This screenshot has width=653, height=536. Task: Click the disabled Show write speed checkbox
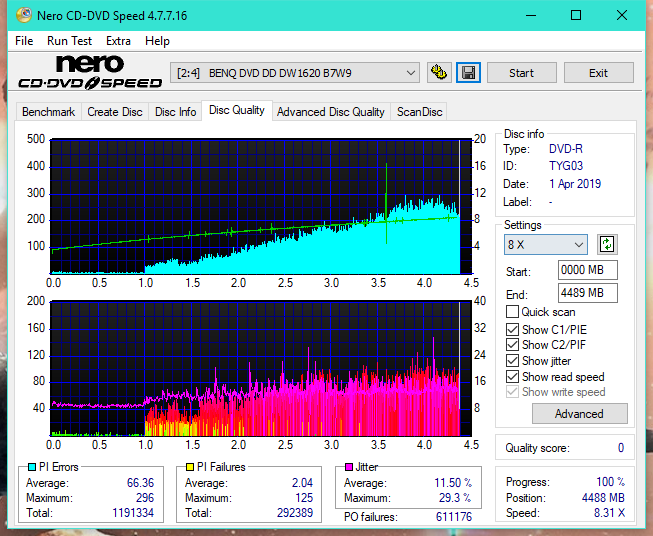[x=512, y=392]
